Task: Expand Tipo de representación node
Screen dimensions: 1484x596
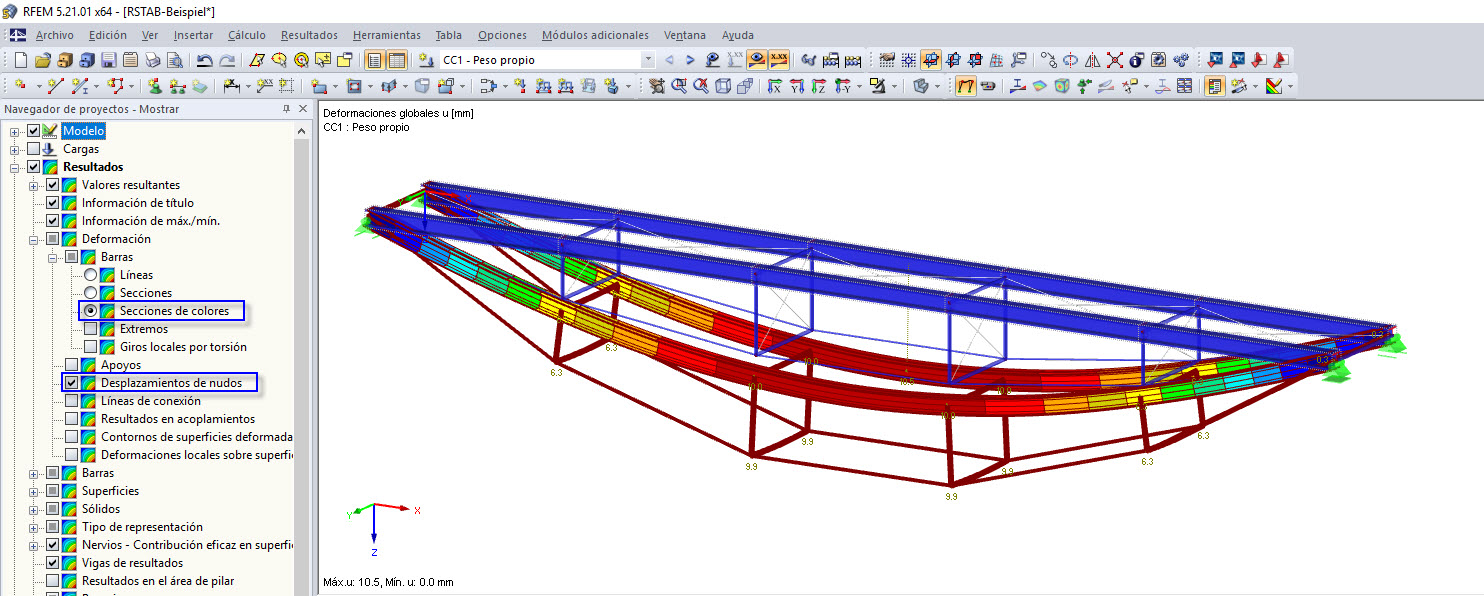Action: pyautogui.click(x=34, y=527)
